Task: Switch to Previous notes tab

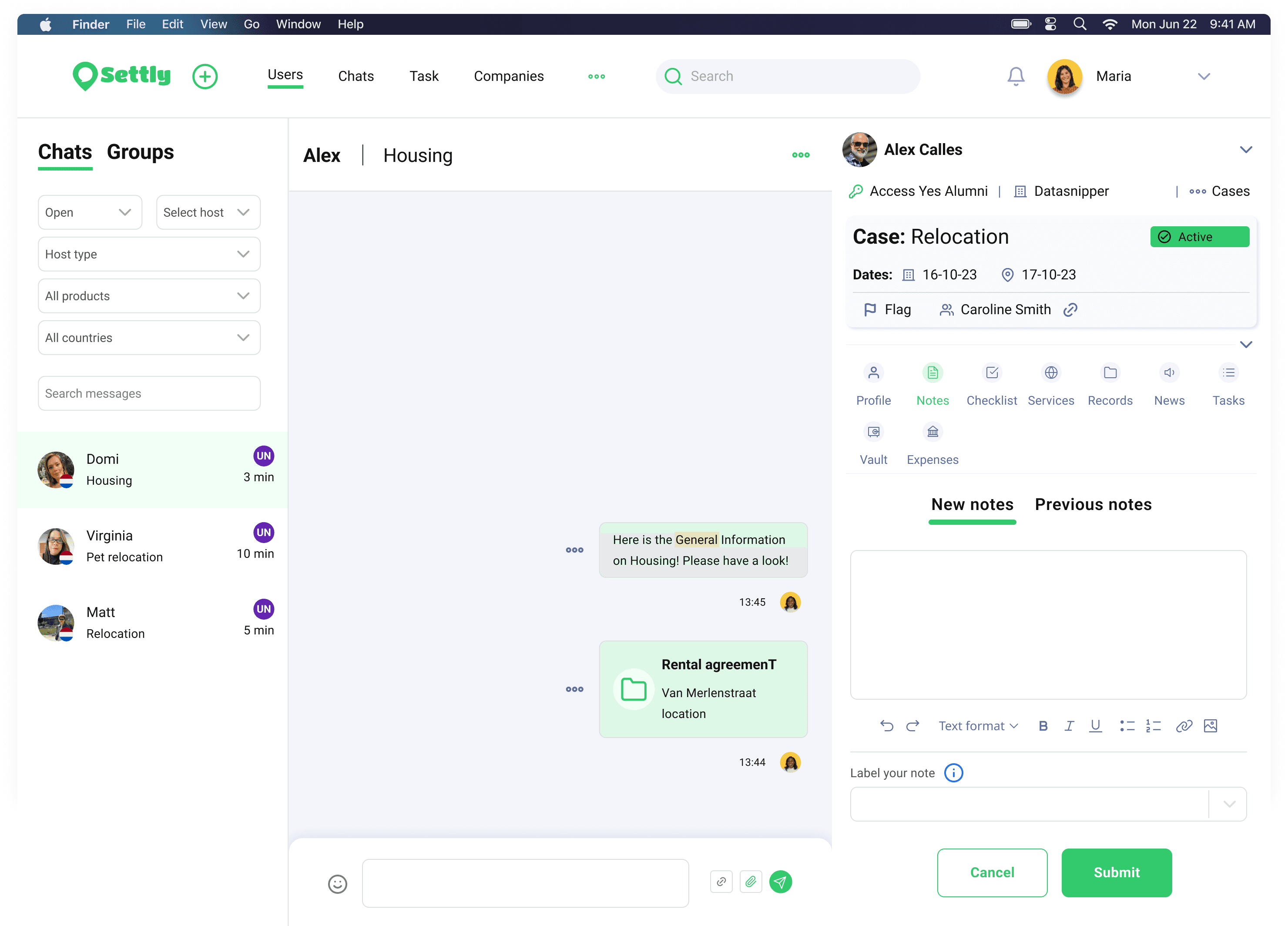Action: pyautogui.click(x=1093, y=504)
